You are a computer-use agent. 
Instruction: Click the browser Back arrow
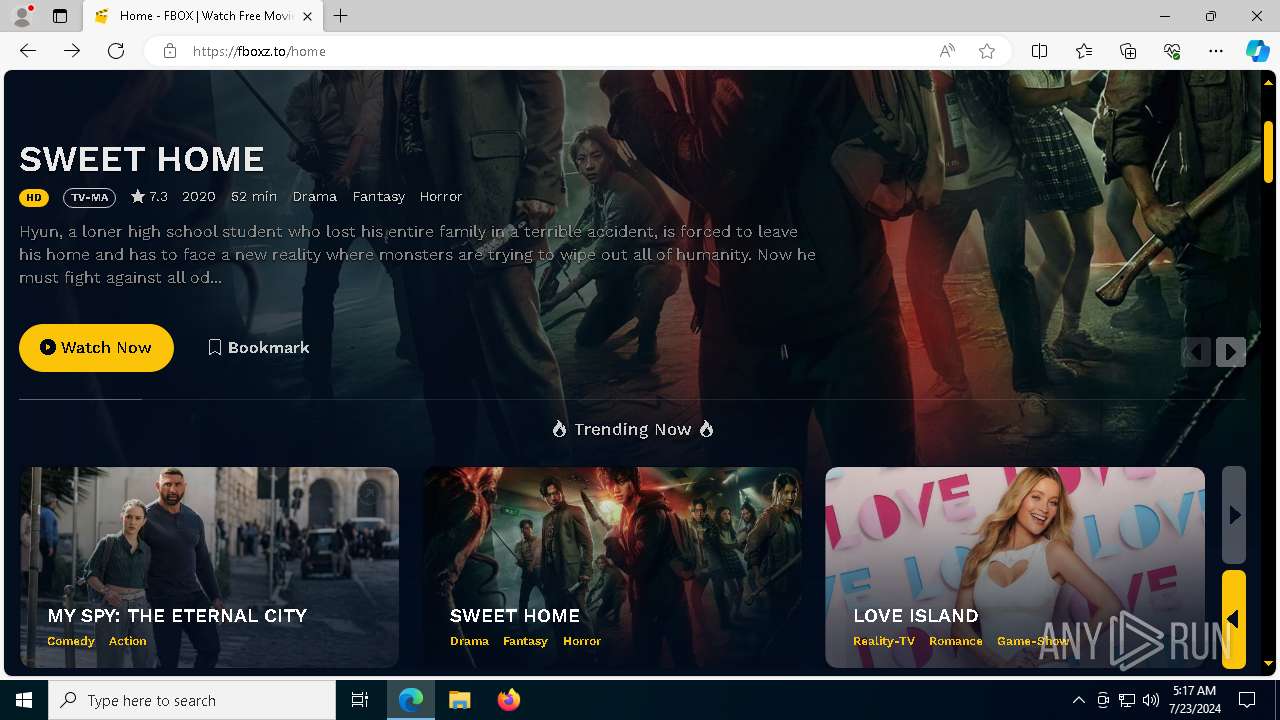click(x=28, y=51)
